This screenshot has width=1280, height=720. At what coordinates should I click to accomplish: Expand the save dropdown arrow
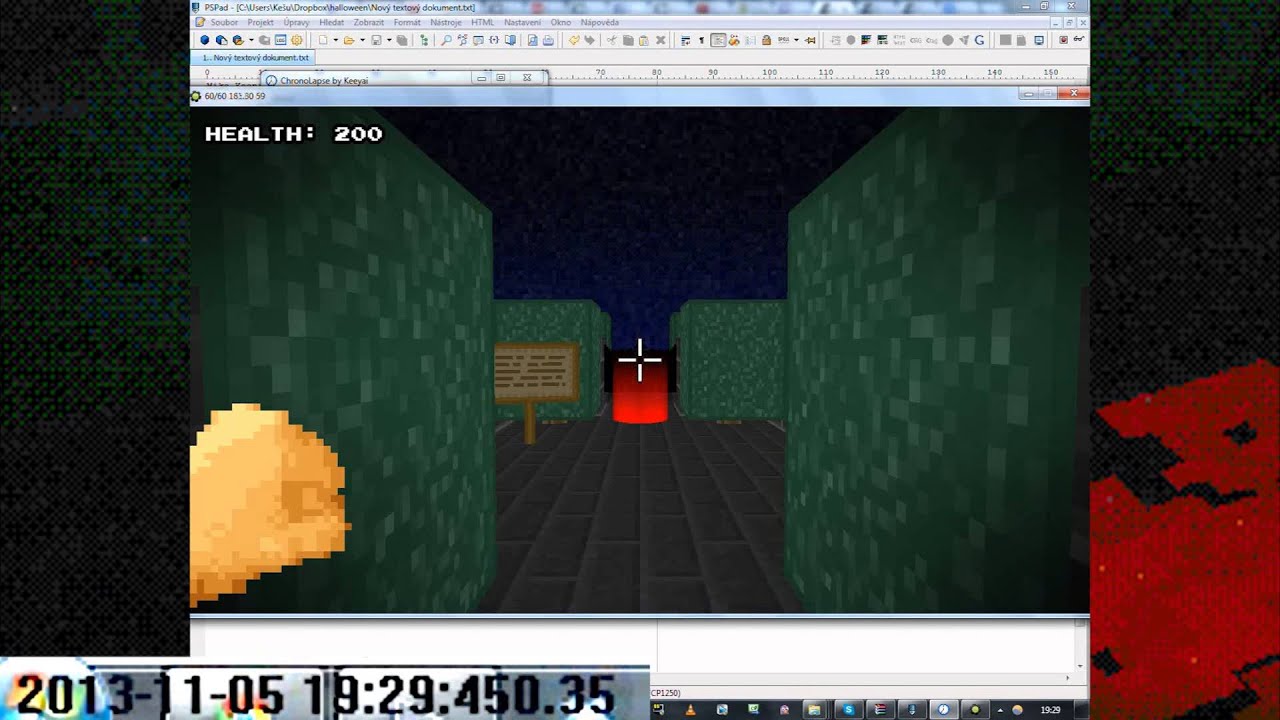388,40
